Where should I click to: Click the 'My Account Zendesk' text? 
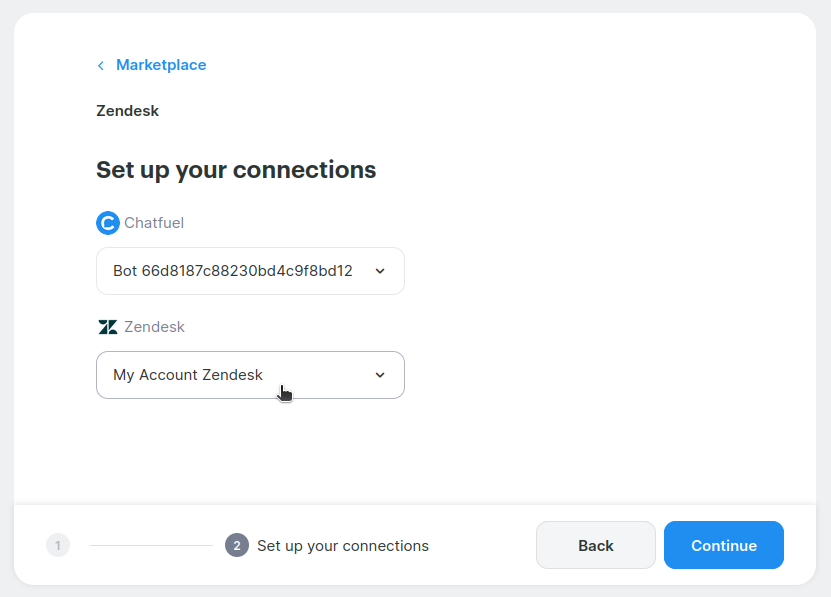(188, 375)
